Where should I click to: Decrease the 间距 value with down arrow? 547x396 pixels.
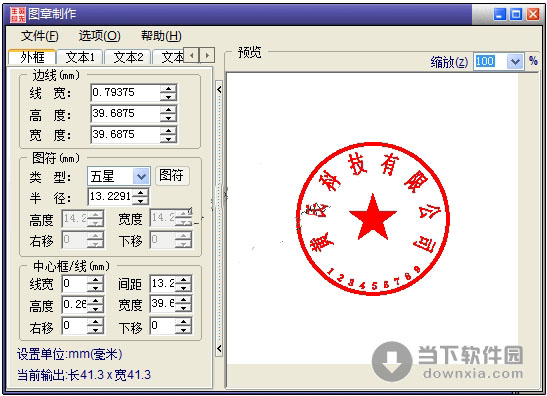point(183,288)
